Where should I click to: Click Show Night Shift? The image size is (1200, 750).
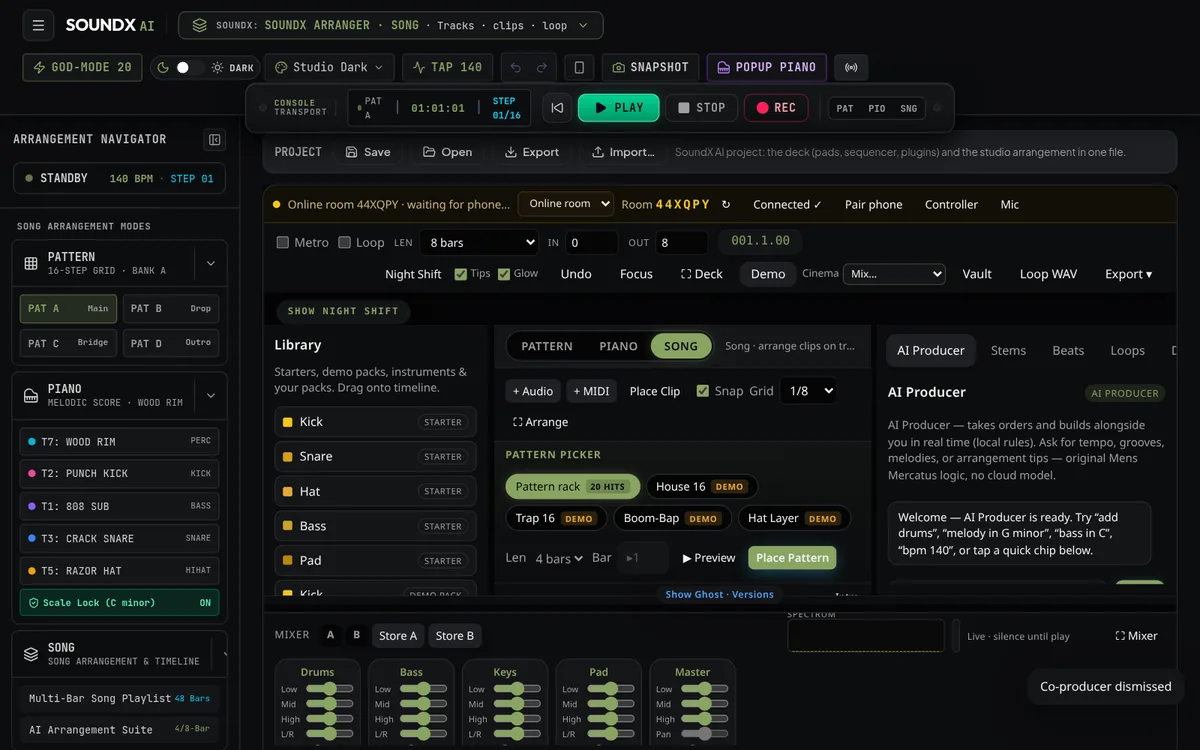click(343, 311)
